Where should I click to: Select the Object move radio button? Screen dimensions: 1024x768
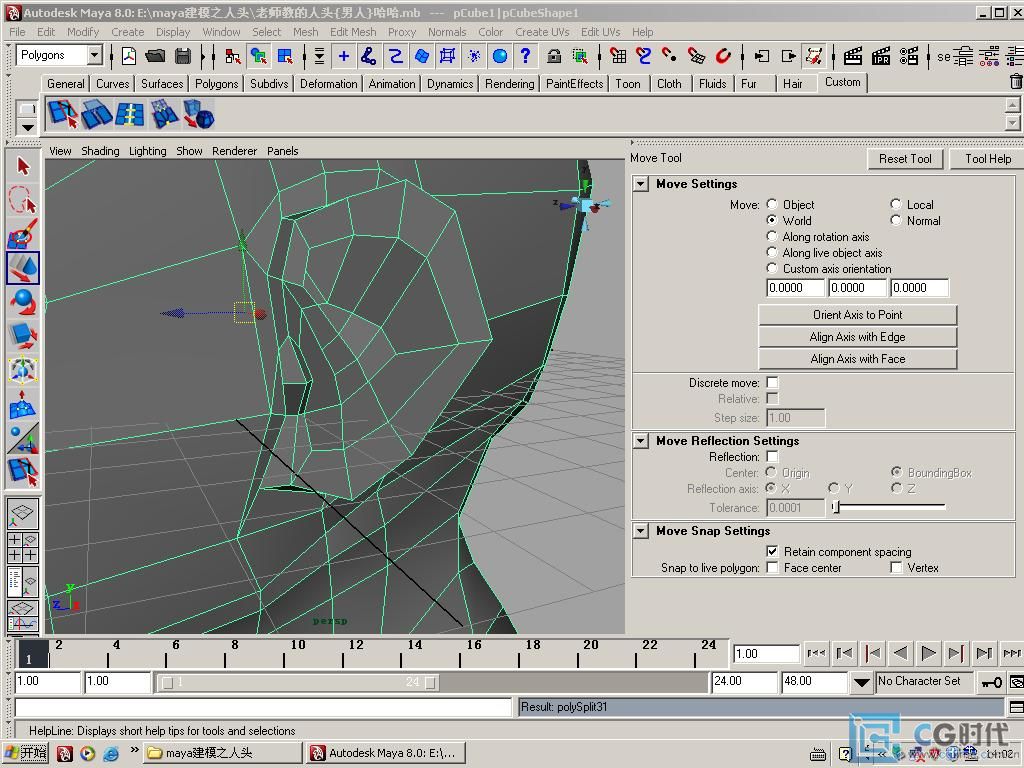[x=772, y=204]
